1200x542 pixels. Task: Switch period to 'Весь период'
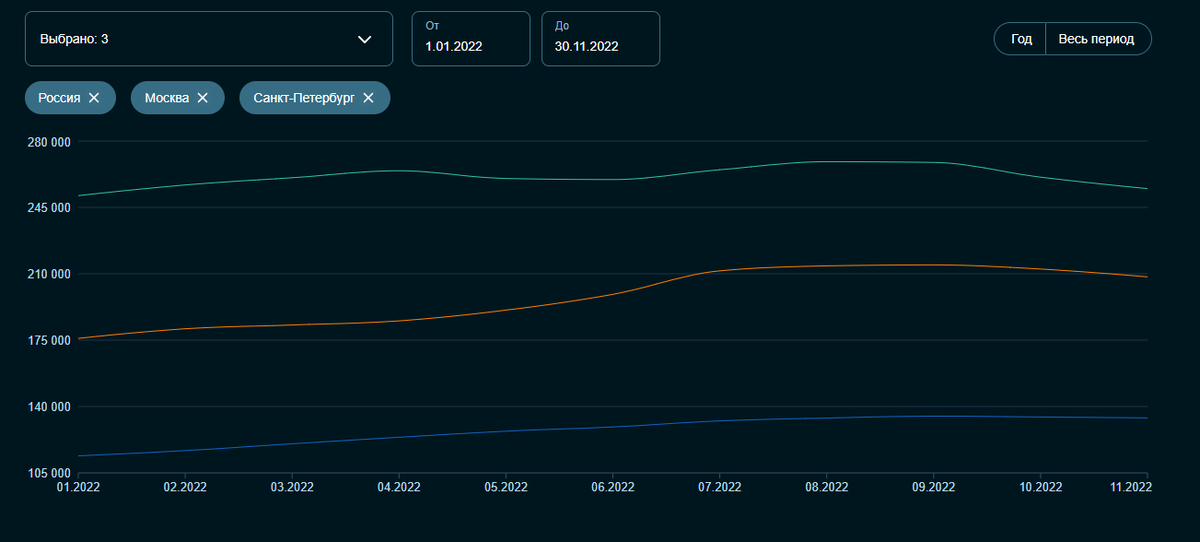(x=1098, y=39)
